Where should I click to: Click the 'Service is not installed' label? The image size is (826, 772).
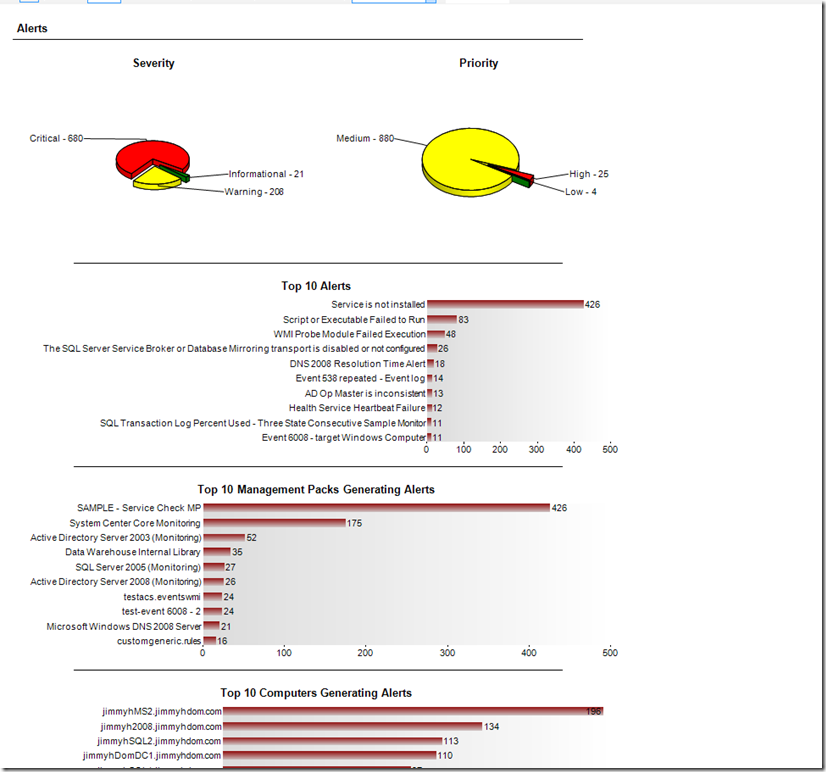tap(378, 305)
